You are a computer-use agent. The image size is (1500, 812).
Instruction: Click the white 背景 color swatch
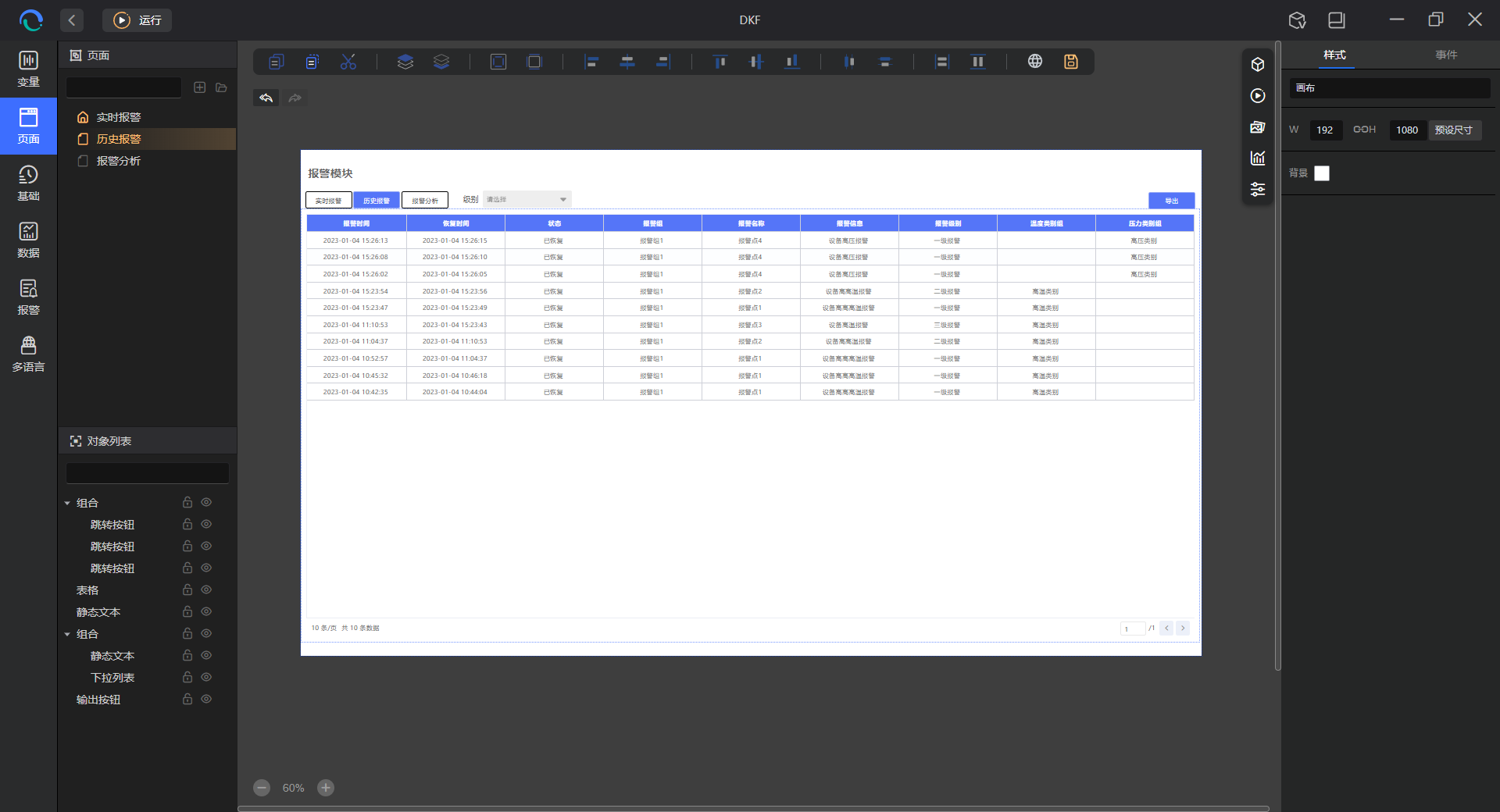1322,173
